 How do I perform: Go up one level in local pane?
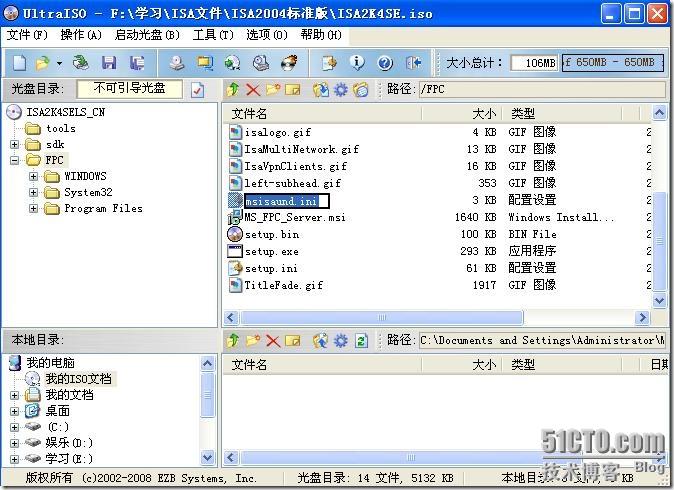click(x=233, y=341)
